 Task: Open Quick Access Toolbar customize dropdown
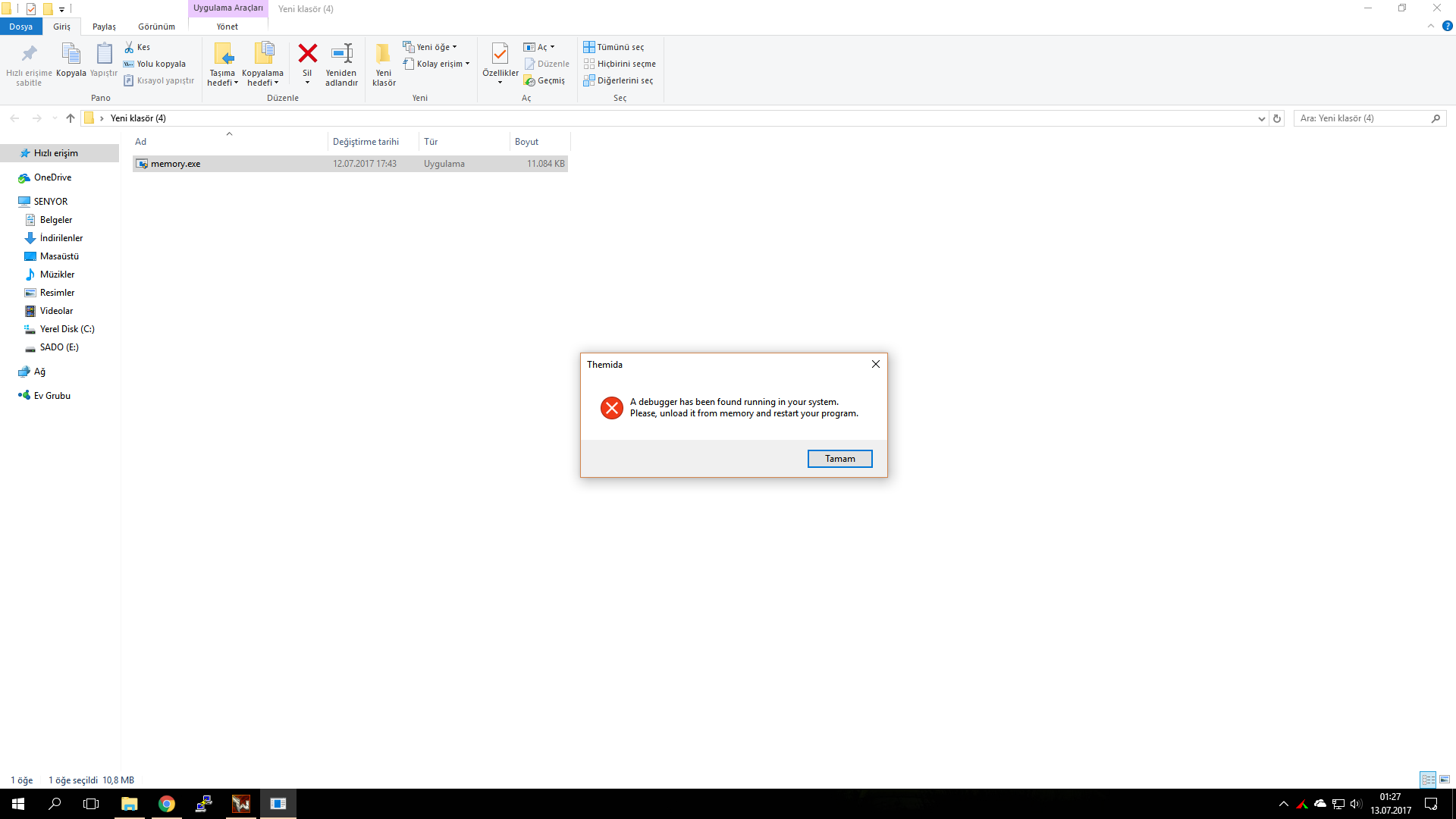click(x=61, y=9)
